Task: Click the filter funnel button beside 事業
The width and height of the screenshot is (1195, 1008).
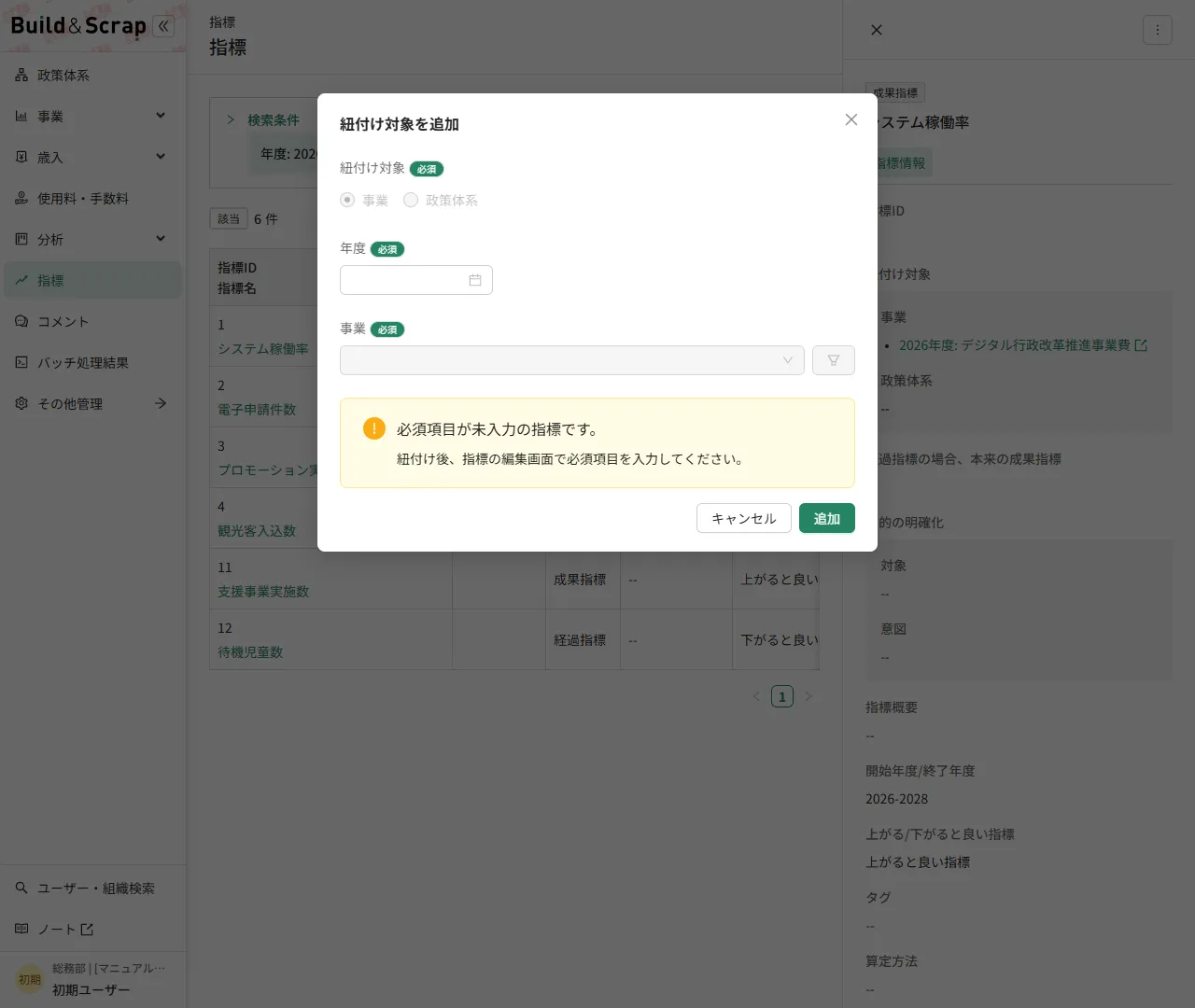Action: 834,360
